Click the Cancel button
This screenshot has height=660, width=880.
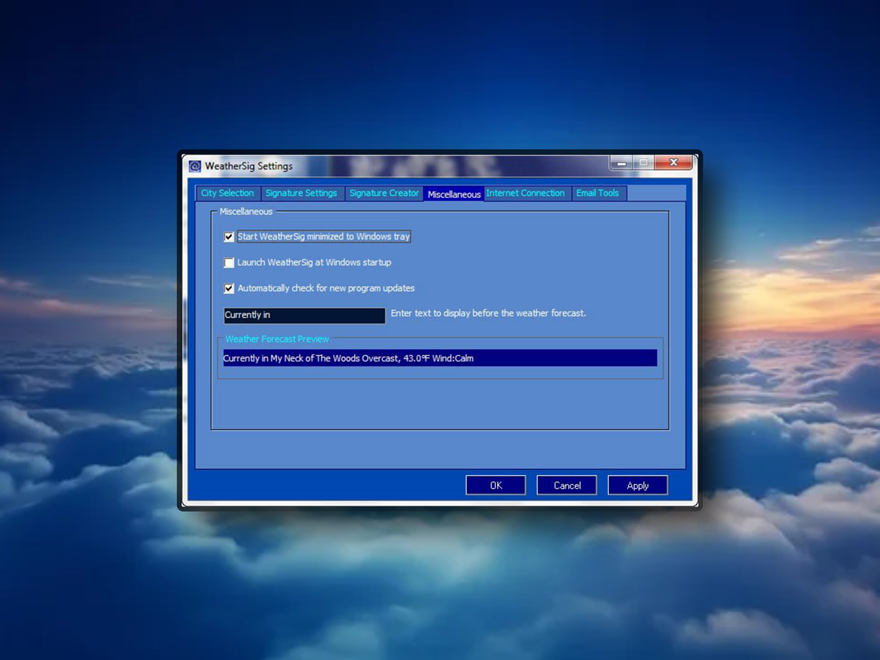click(567, 485)
